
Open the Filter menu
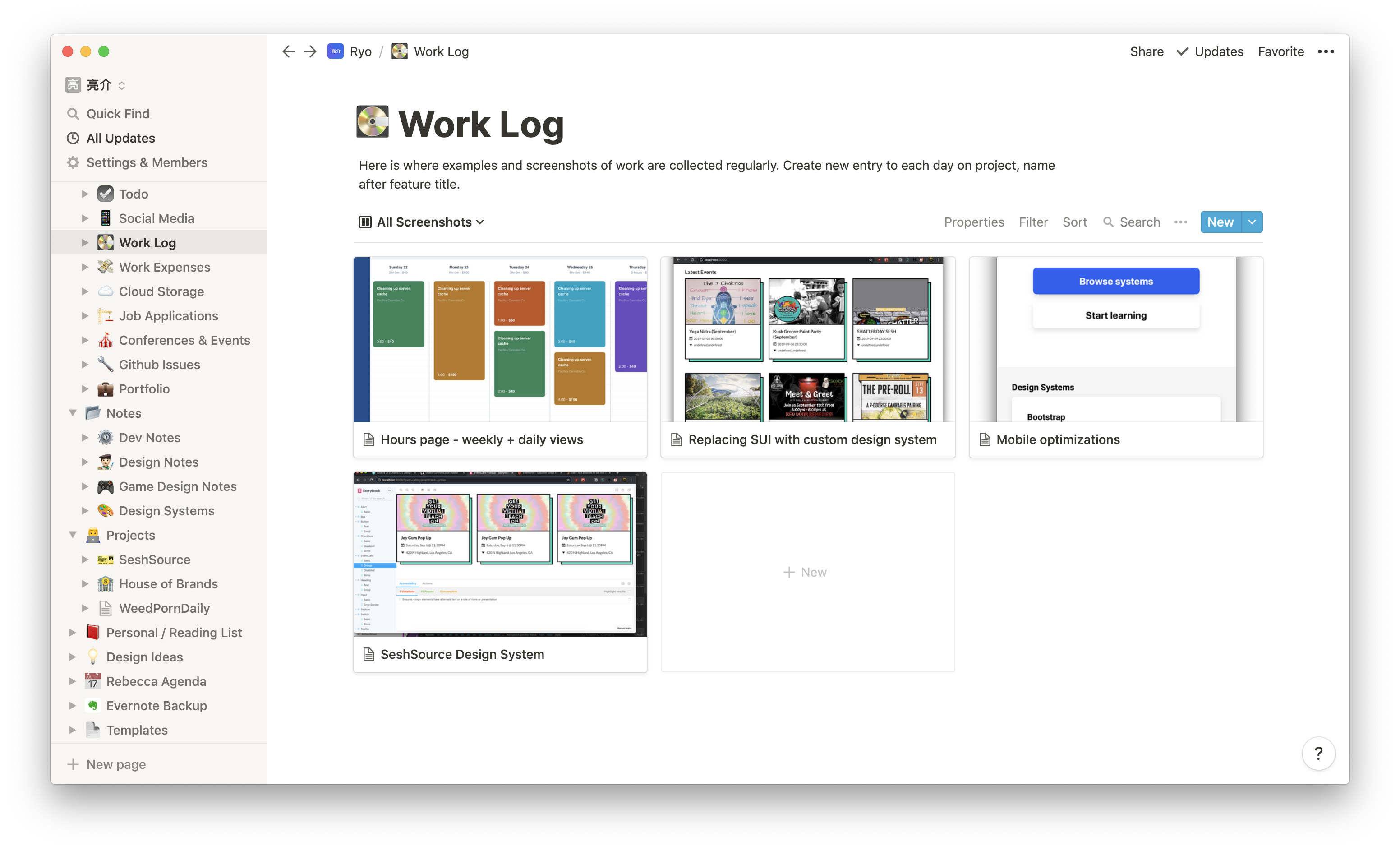[x=1033, y=222]
